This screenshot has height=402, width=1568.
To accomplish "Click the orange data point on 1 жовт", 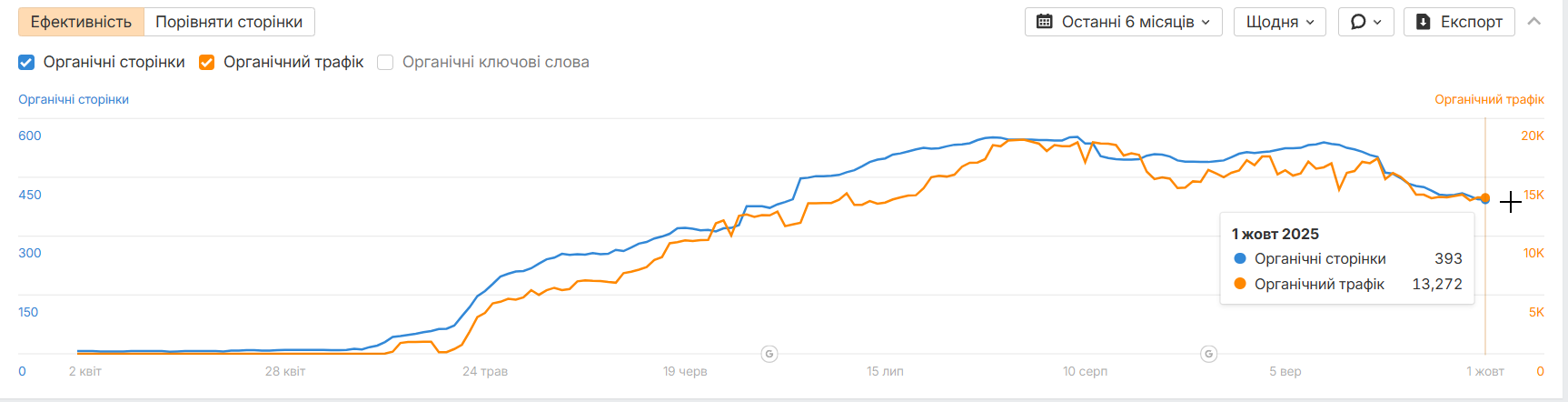I will coord(1485,197).
